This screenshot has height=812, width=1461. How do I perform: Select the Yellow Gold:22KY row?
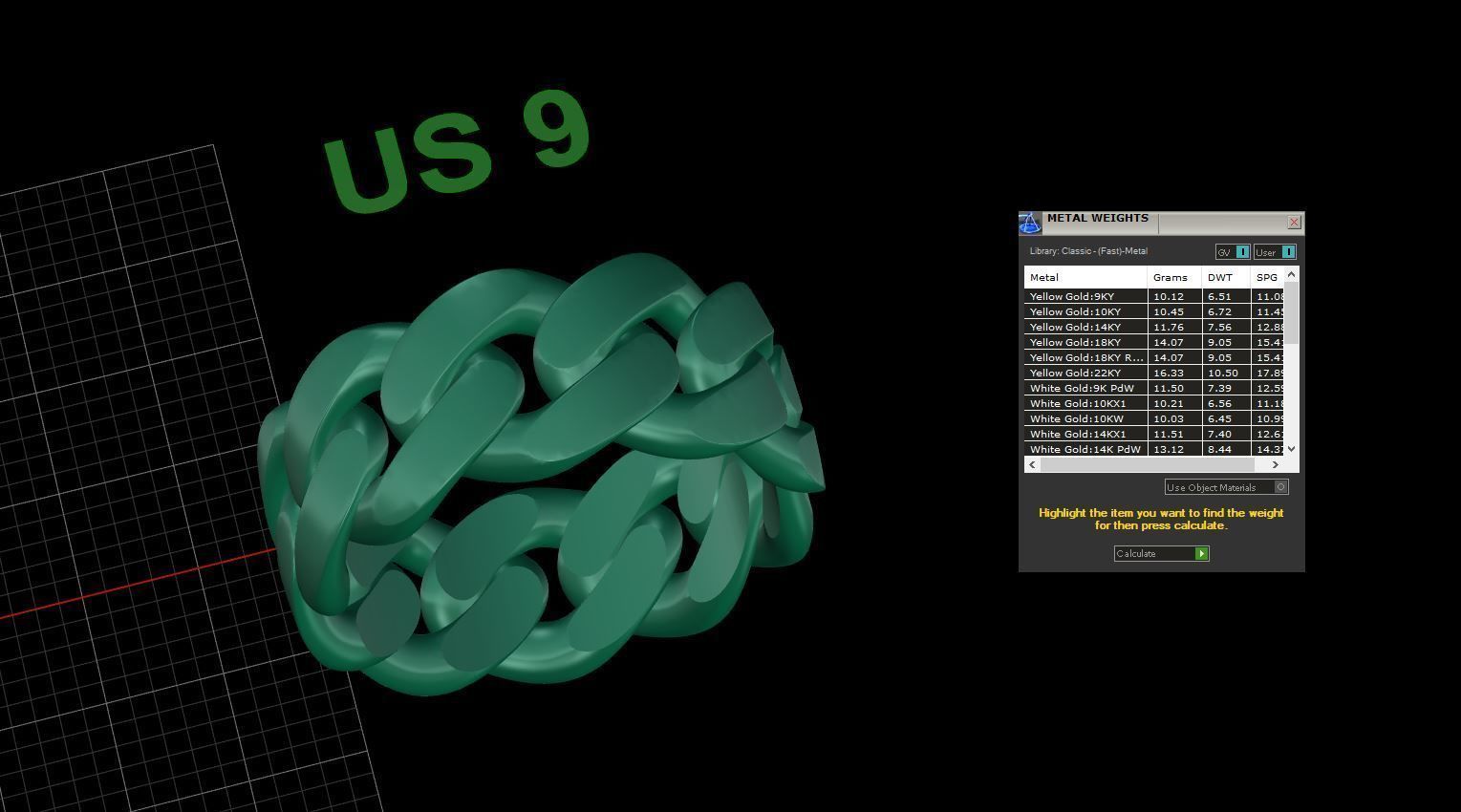(1154, 373)
